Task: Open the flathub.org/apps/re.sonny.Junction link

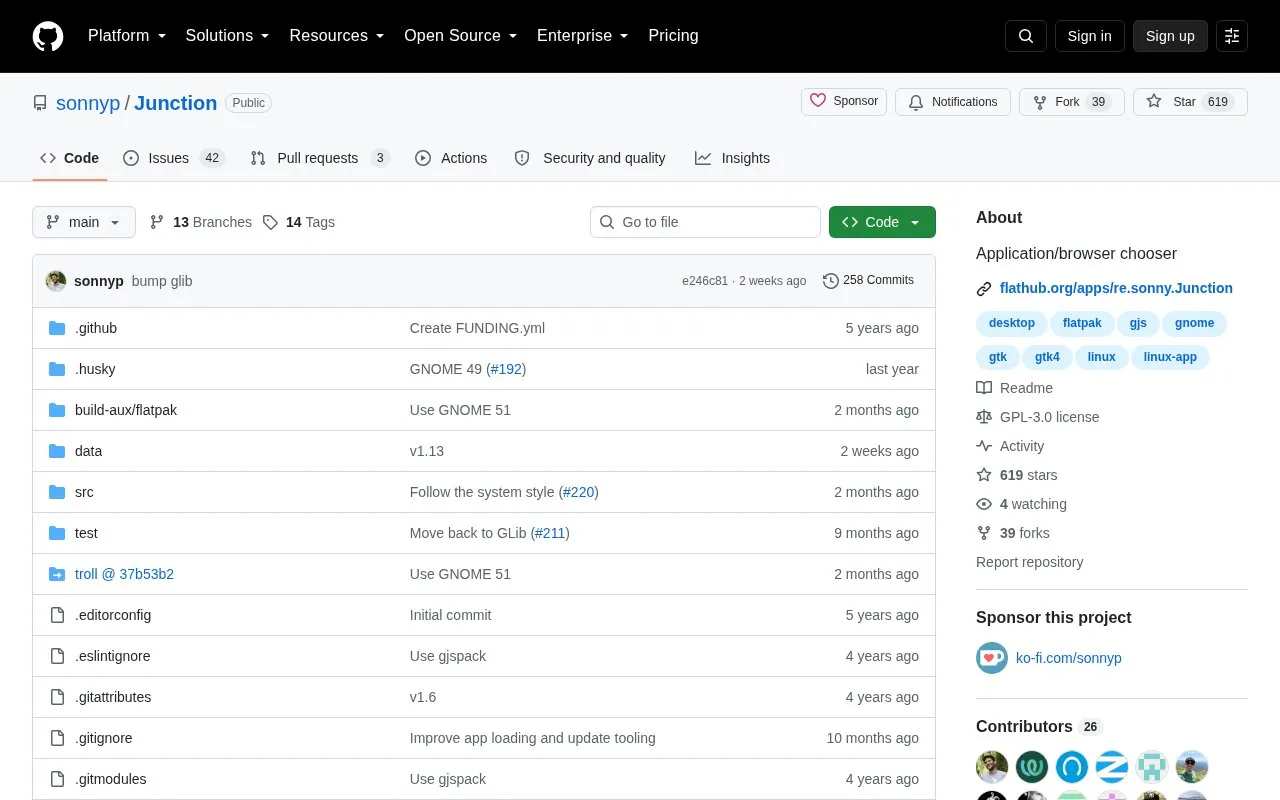Action: [x=1116, y=288]
